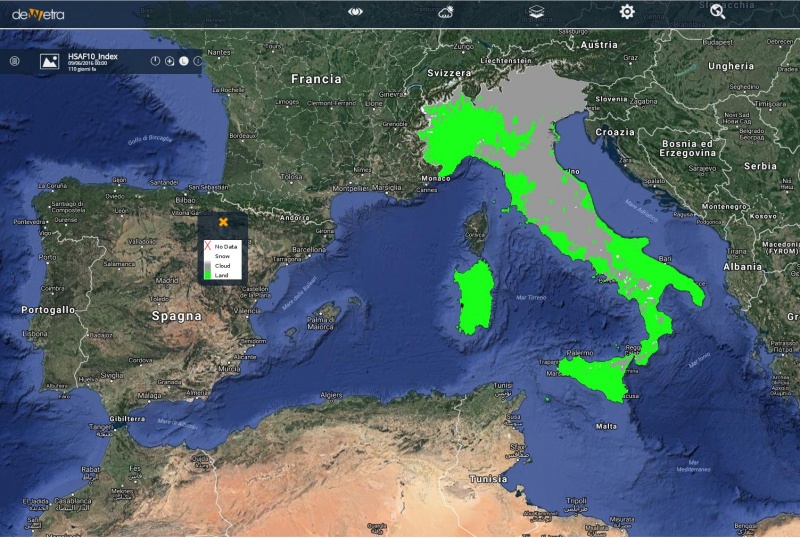Click the HSAF10_Index layer title
The height and width of the screenshot is (538, 800).
click(93, 56)
